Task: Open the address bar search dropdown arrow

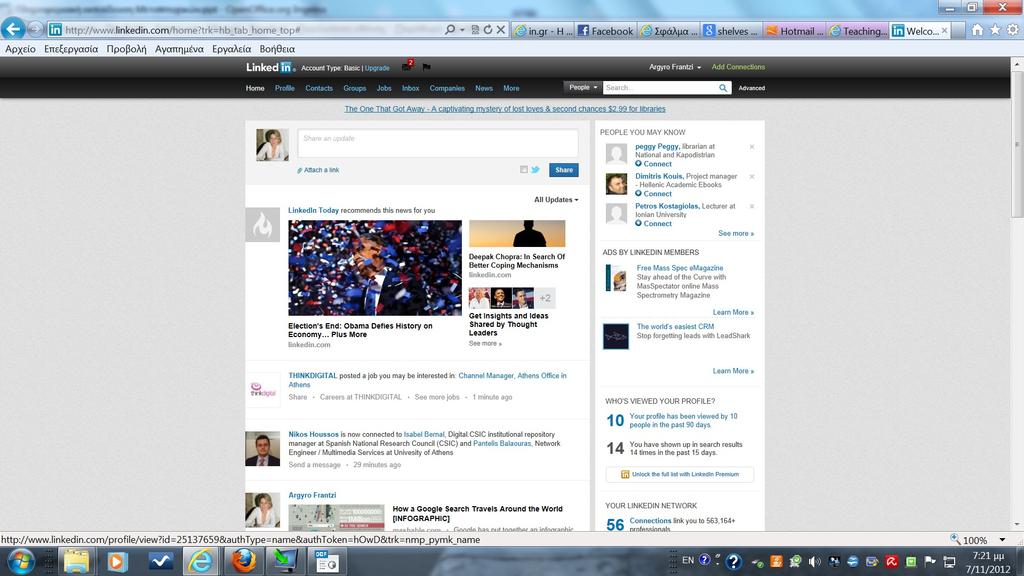Action: [462, 30]
